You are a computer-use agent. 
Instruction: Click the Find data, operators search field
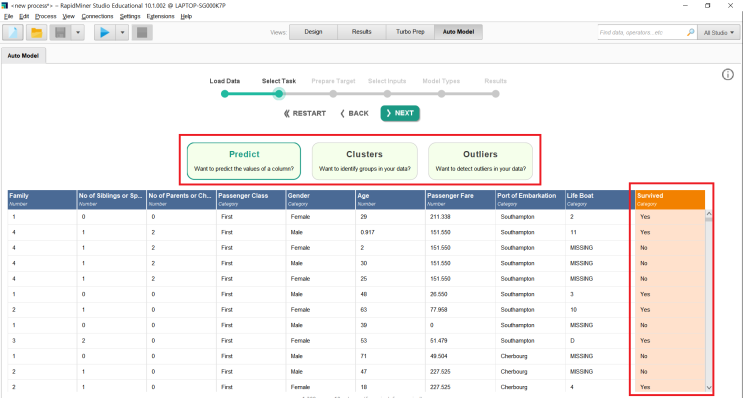tap(642, 32)
